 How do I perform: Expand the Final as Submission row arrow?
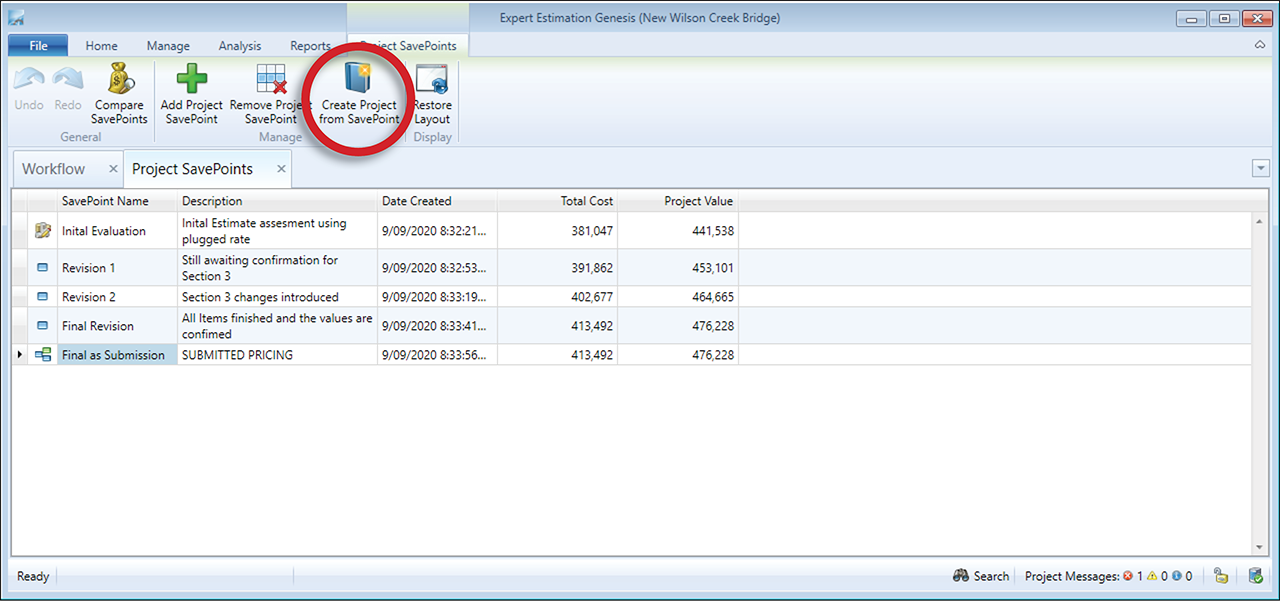point(20,355)
